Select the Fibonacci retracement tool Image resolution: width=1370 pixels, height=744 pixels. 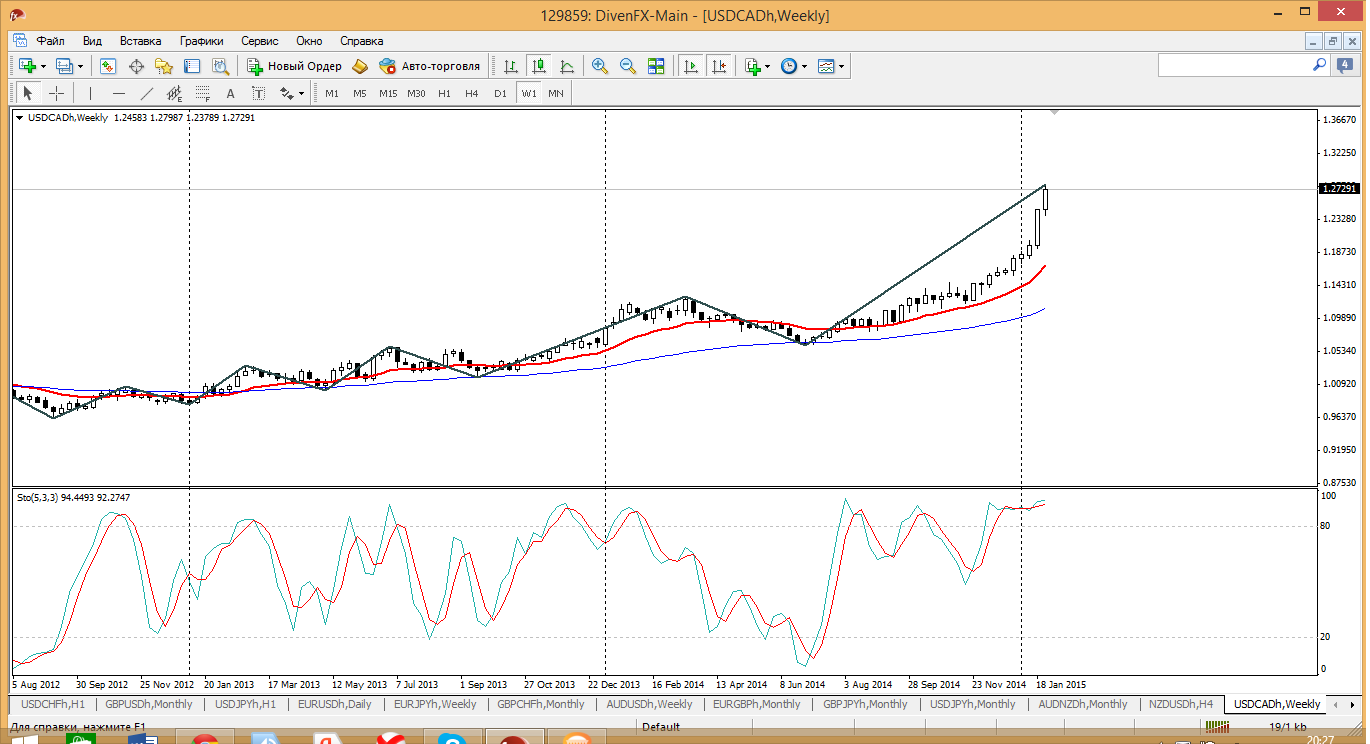pyautogui.click(x=203, y=93)
